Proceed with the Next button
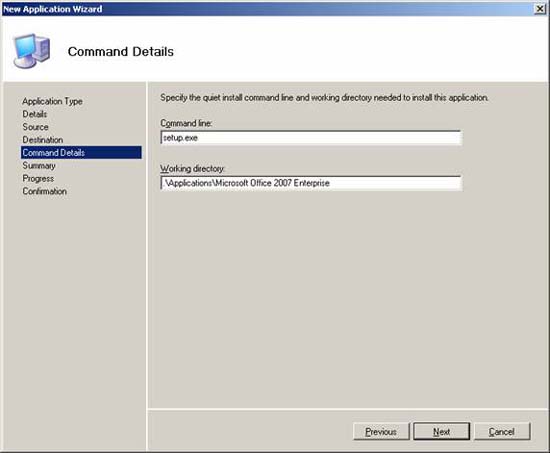This screenshot has height=453, width=550. tap(441, 432)
